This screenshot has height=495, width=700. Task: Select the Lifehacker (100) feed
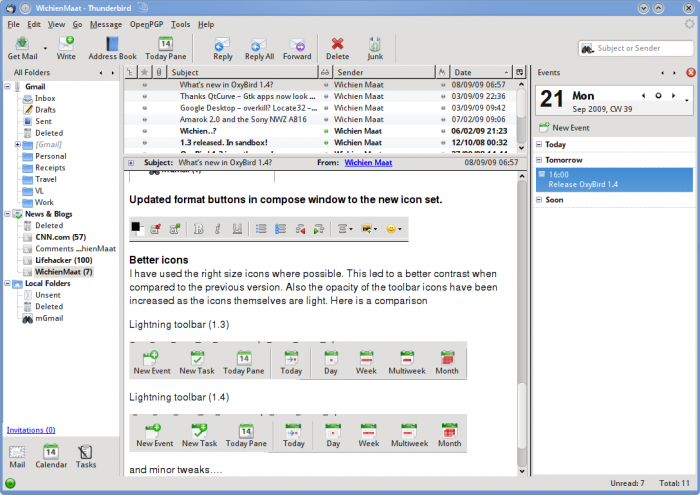[63, 260]
